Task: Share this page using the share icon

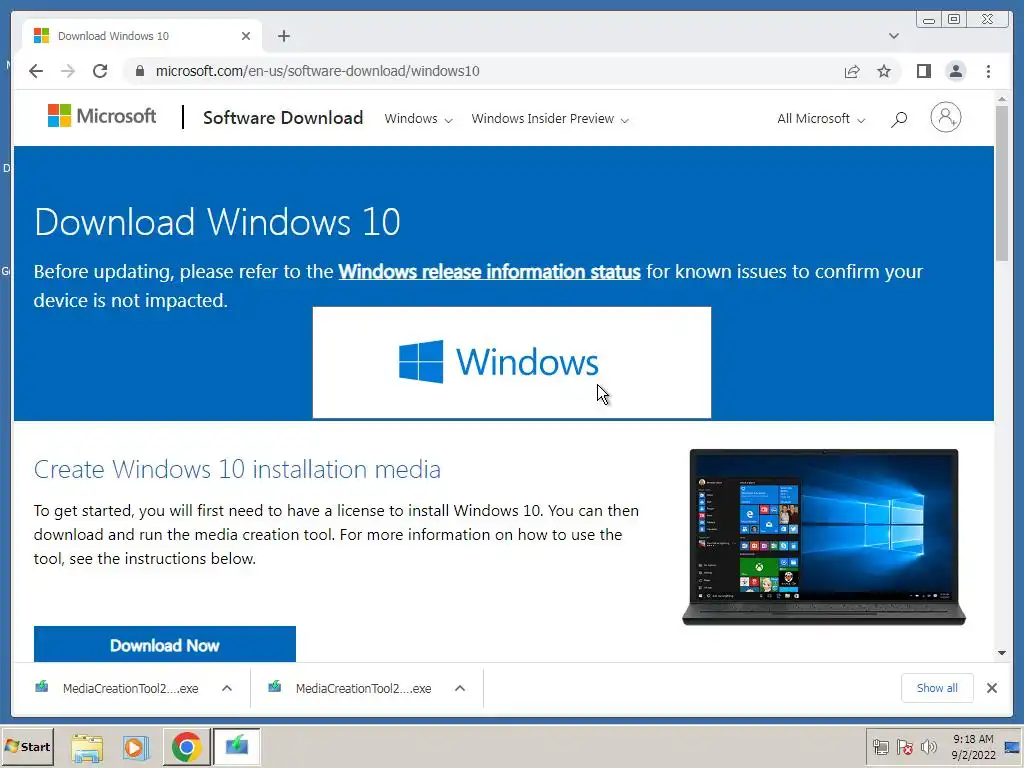Action: pyautogui.click(x=852, y=71)
